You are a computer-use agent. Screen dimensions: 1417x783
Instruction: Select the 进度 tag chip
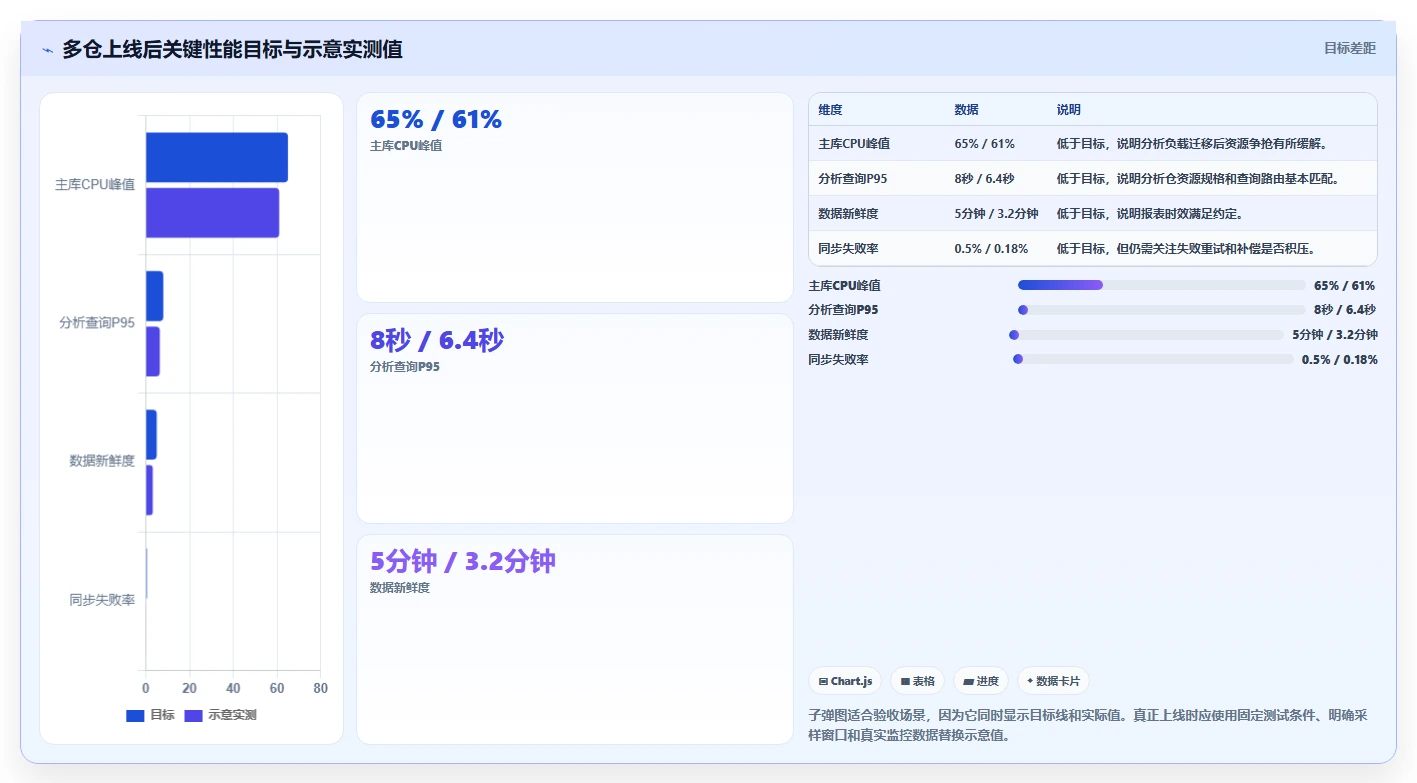[x=981, y=681]
